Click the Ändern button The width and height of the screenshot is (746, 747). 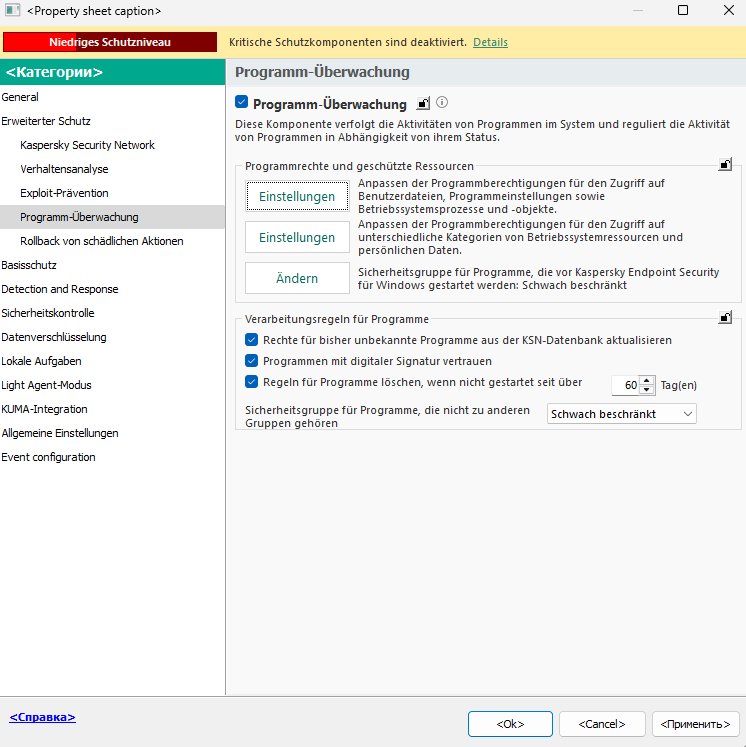pyautogui.click(x=297, y=278)
